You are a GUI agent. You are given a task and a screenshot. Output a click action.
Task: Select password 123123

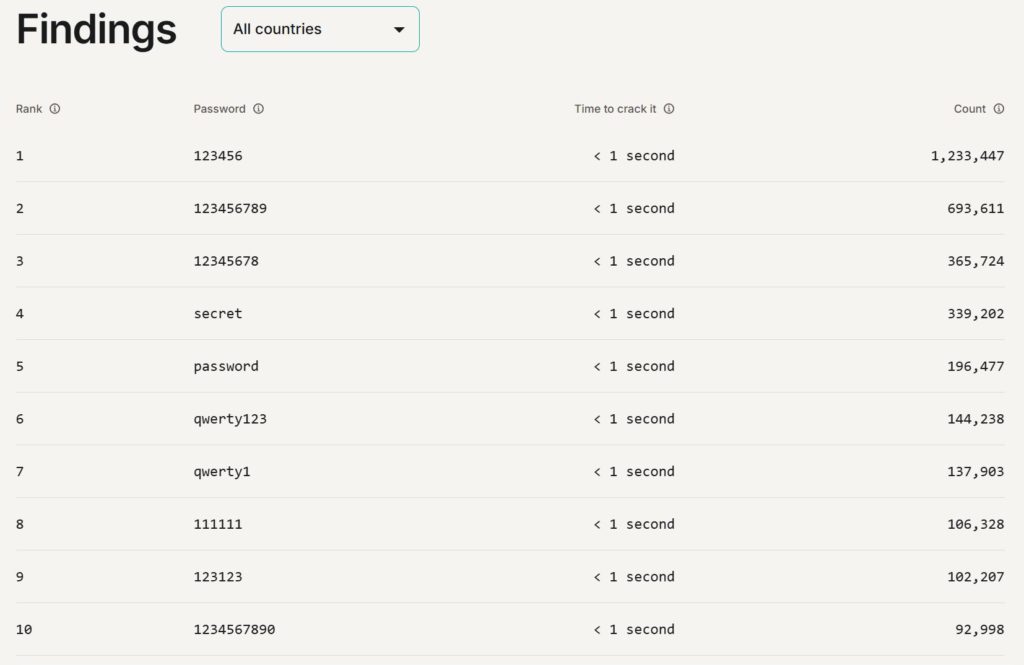click(x=217, y=577)
